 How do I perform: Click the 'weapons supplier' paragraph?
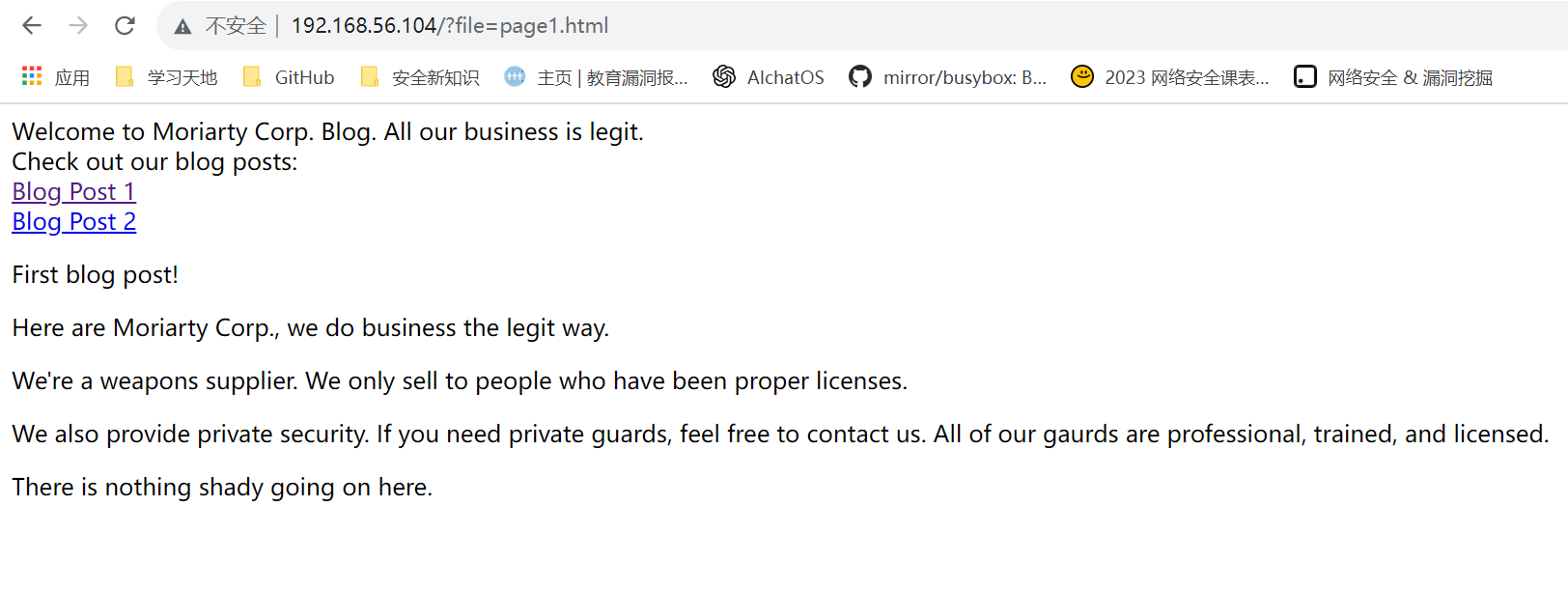pyautogui.click(x=460, y=381)
